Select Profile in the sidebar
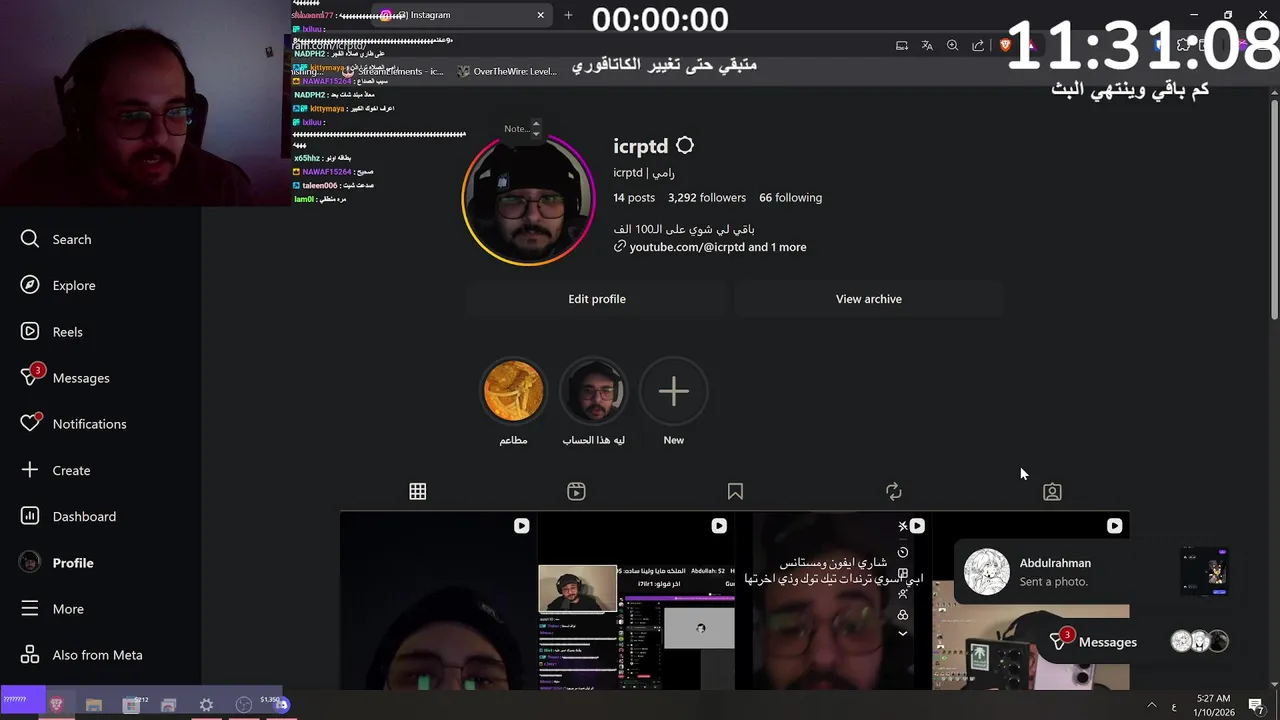Viewport: 1280px width, 720px height. pos(58,562)
